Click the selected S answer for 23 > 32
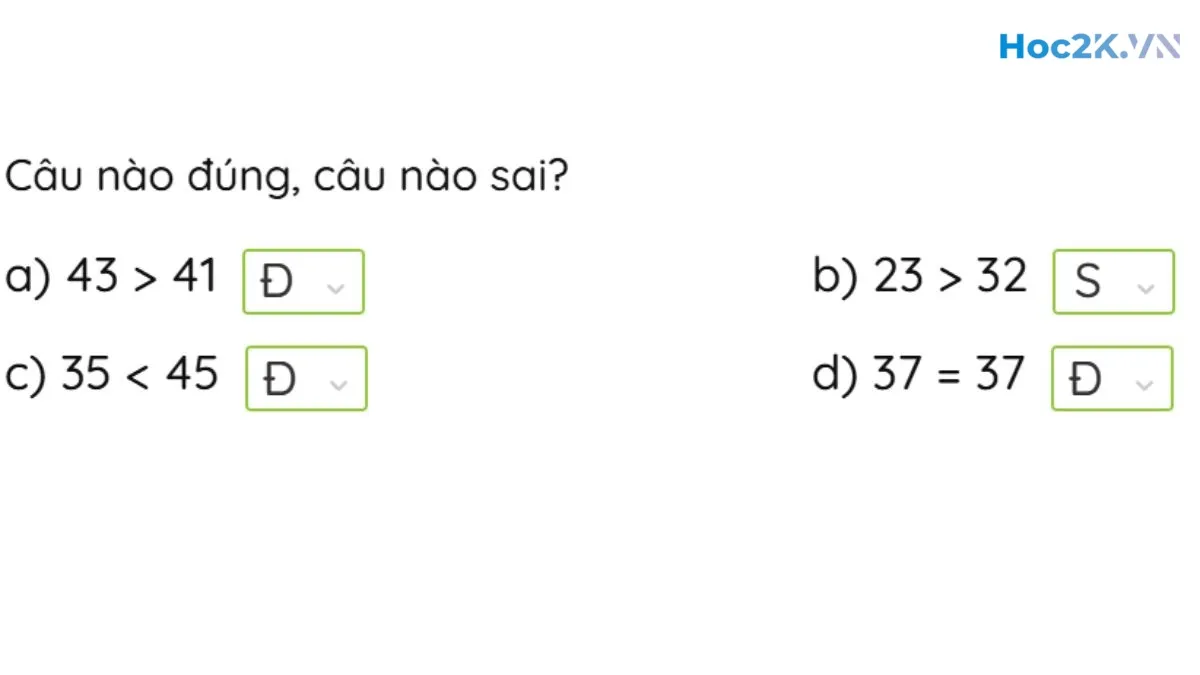 (x=1087, y=284)
